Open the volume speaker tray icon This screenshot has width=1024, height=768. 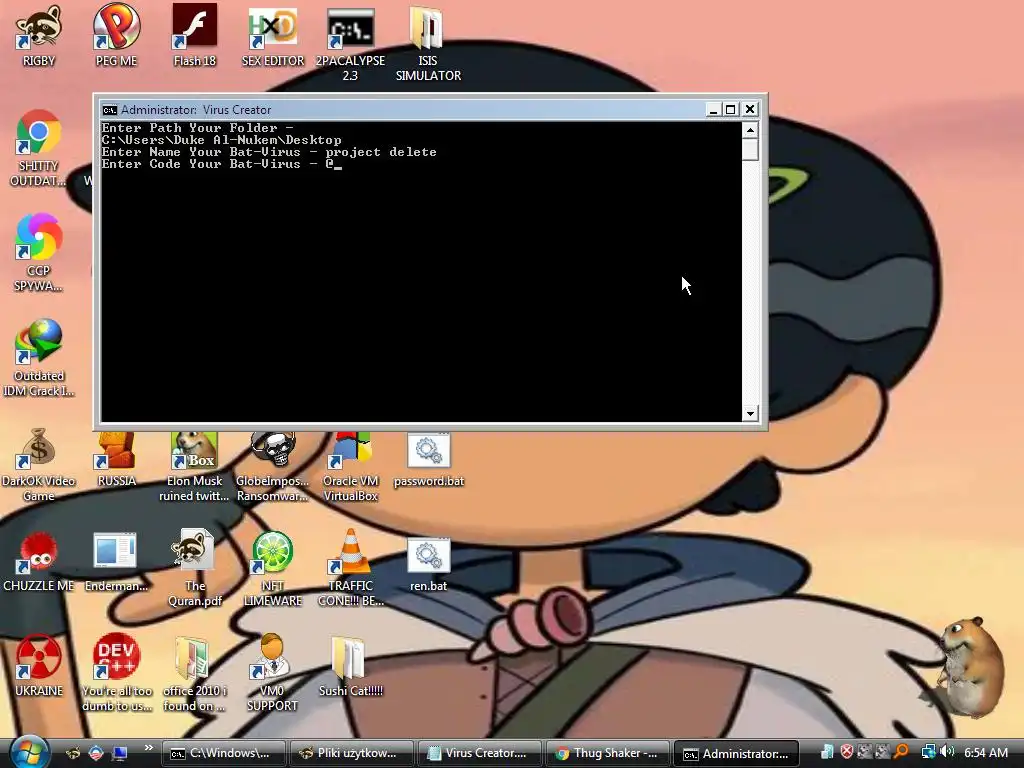[x=948, y=752]
